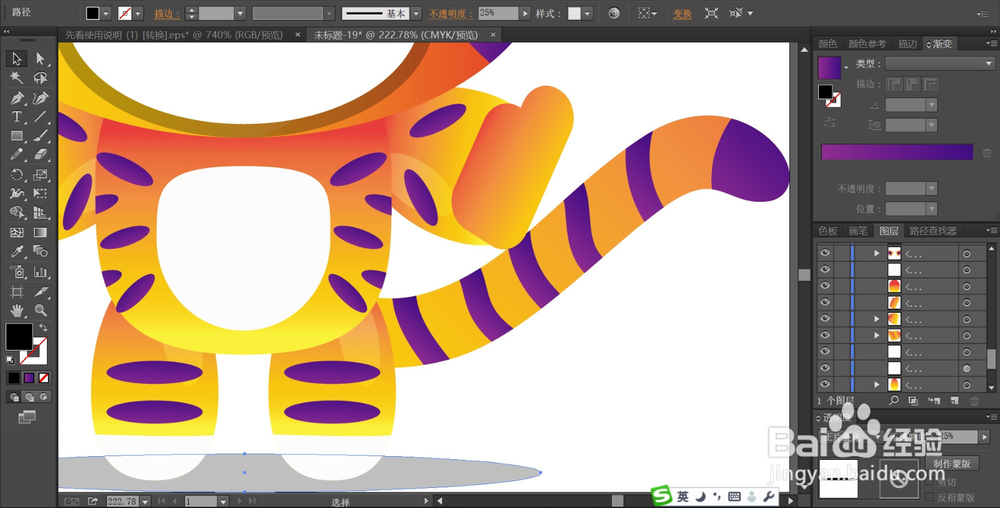
Task: Toggle the eye of the fifth layer row
Action: [825, 319]
